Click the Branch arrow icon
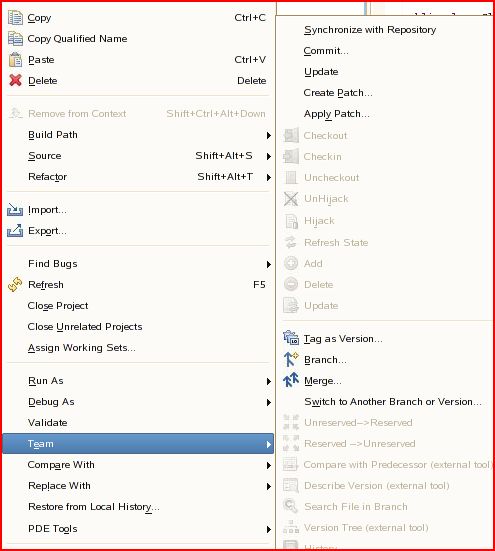 tap(291, 359)
